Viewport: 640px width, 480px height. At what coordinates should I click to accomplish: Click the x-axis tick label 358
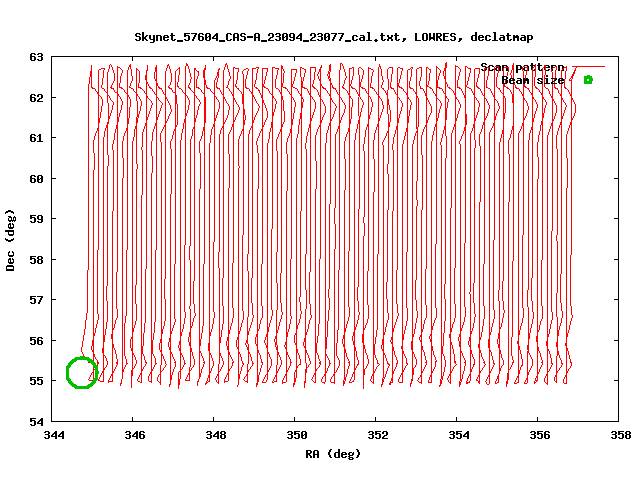(621, 435)
